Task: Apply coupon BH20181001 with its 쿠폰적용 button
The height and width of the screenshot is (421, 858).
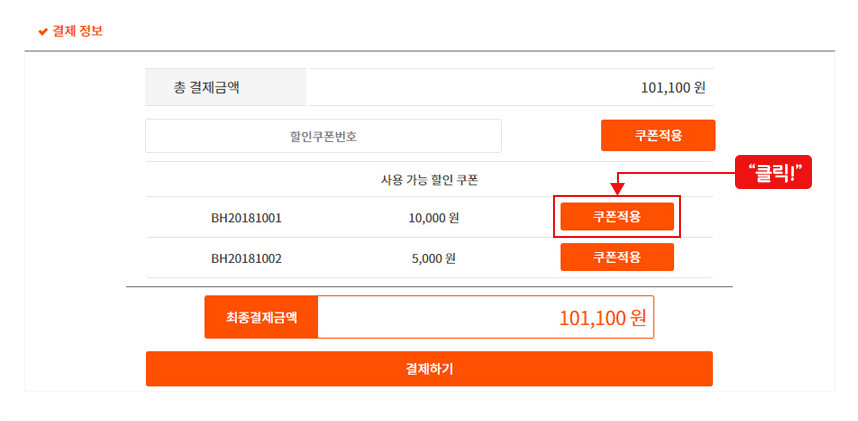Action: pyautogui.click(x=617, y=216)
